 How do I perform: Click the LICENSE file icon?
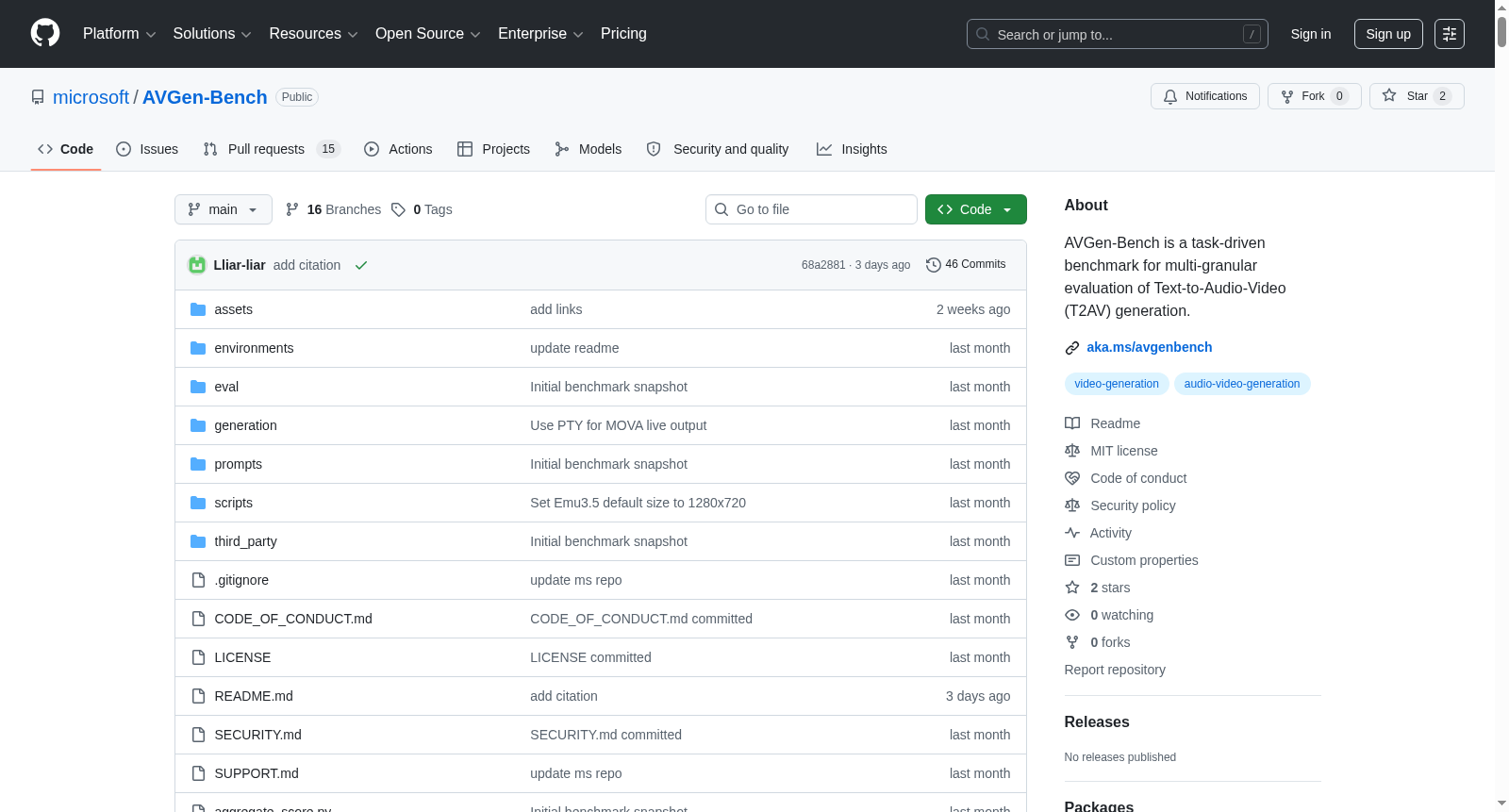click(x=198, y=657)
